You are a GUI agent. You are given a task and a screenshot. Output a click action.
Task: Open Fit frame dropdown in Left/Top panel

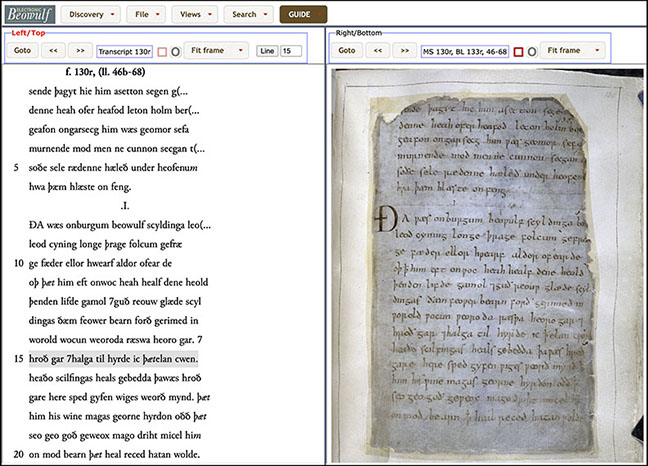click(x=216, y=50)
